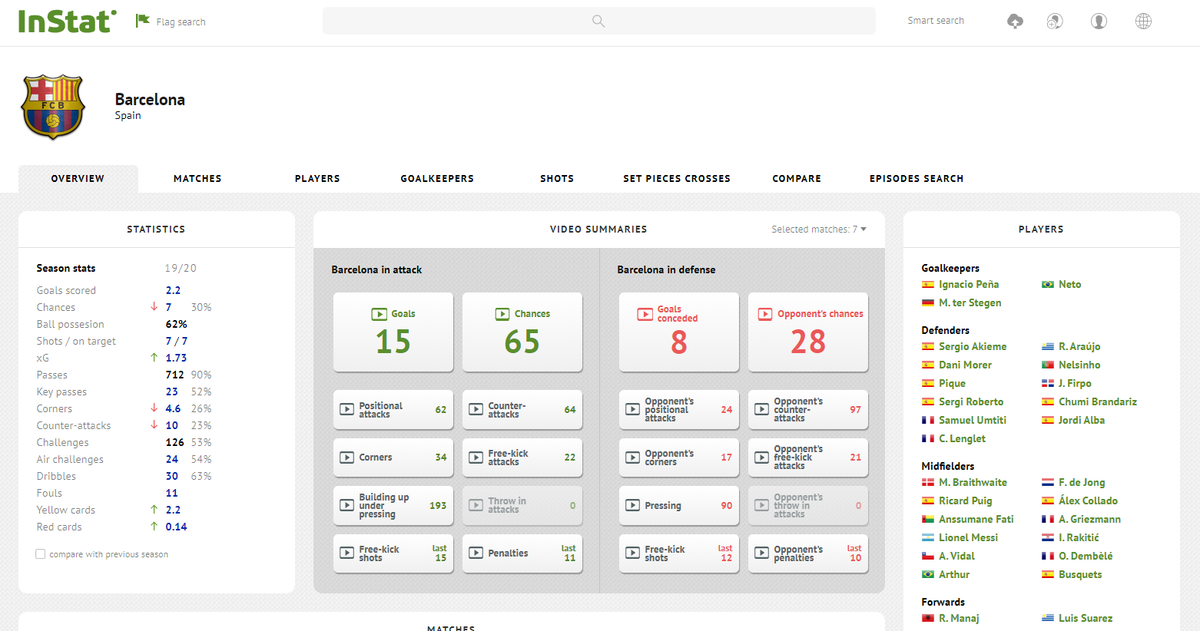Click xG value 1.73

176,358
